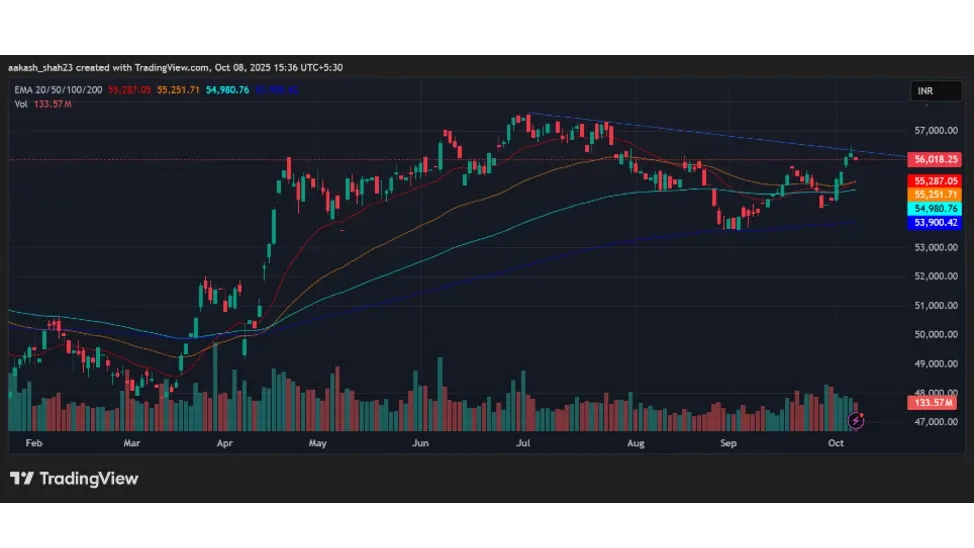Click the Jul marker on the time axis
Screen dimensions: 974x548
[523, 441]
